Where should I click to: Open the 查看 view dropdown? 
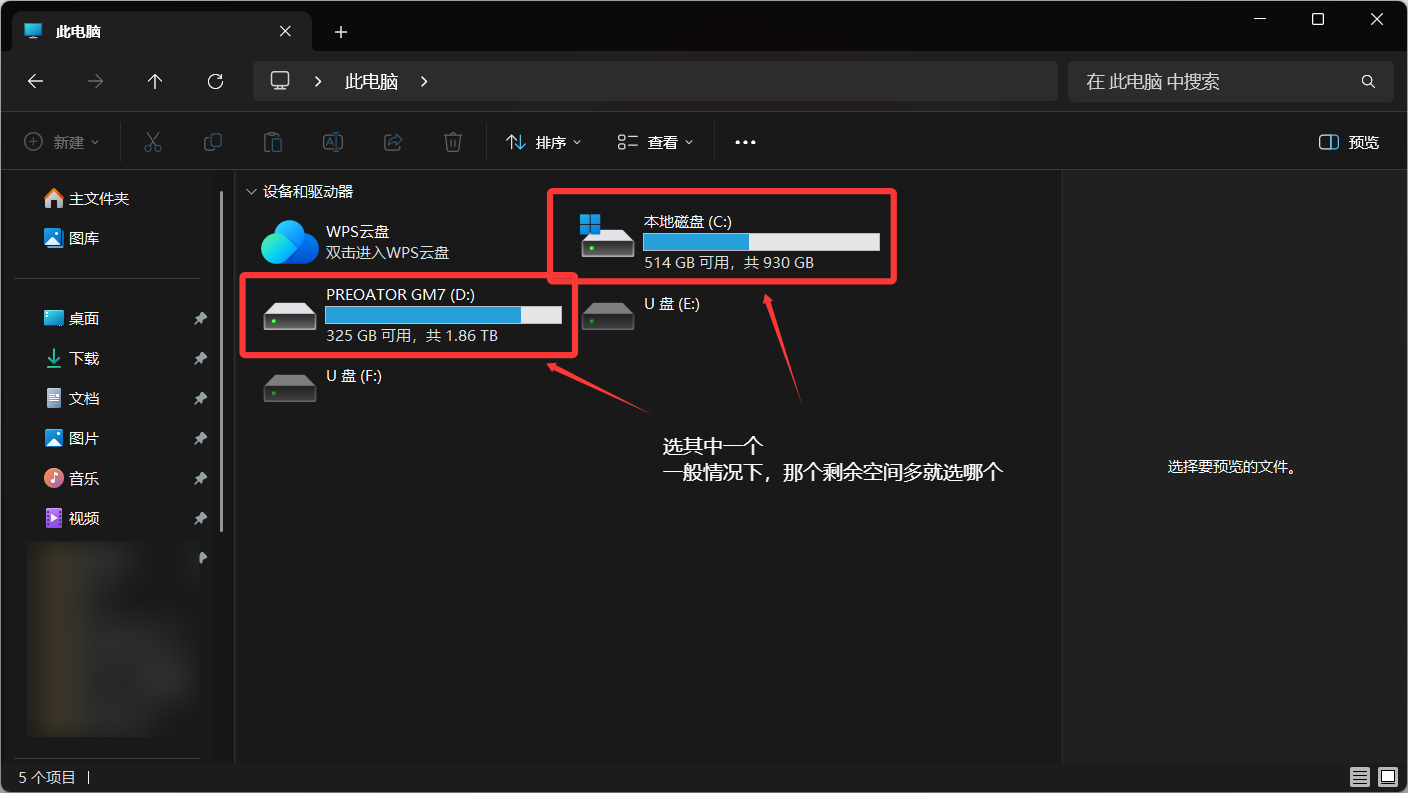(655, 142)
